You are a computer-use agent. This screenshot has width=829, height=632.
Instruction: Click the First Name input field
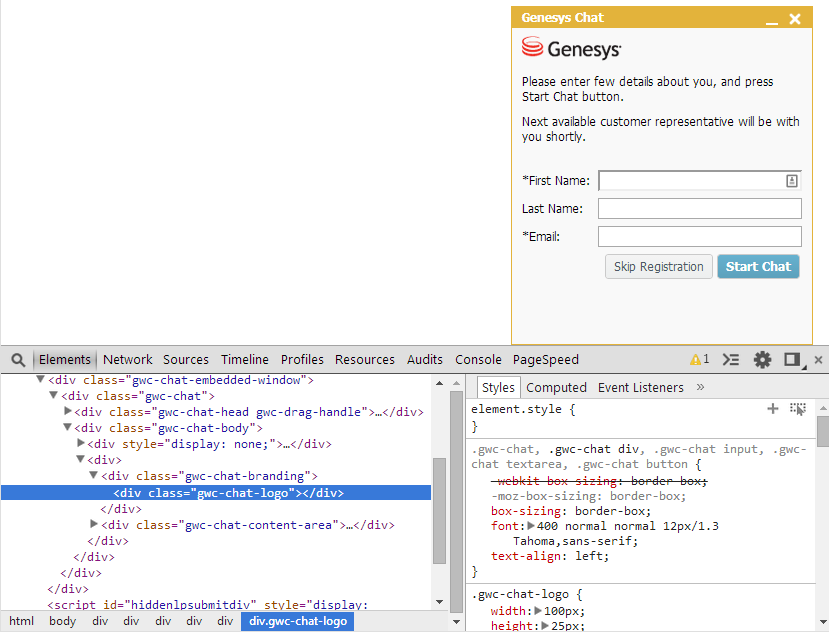point(699,181)
